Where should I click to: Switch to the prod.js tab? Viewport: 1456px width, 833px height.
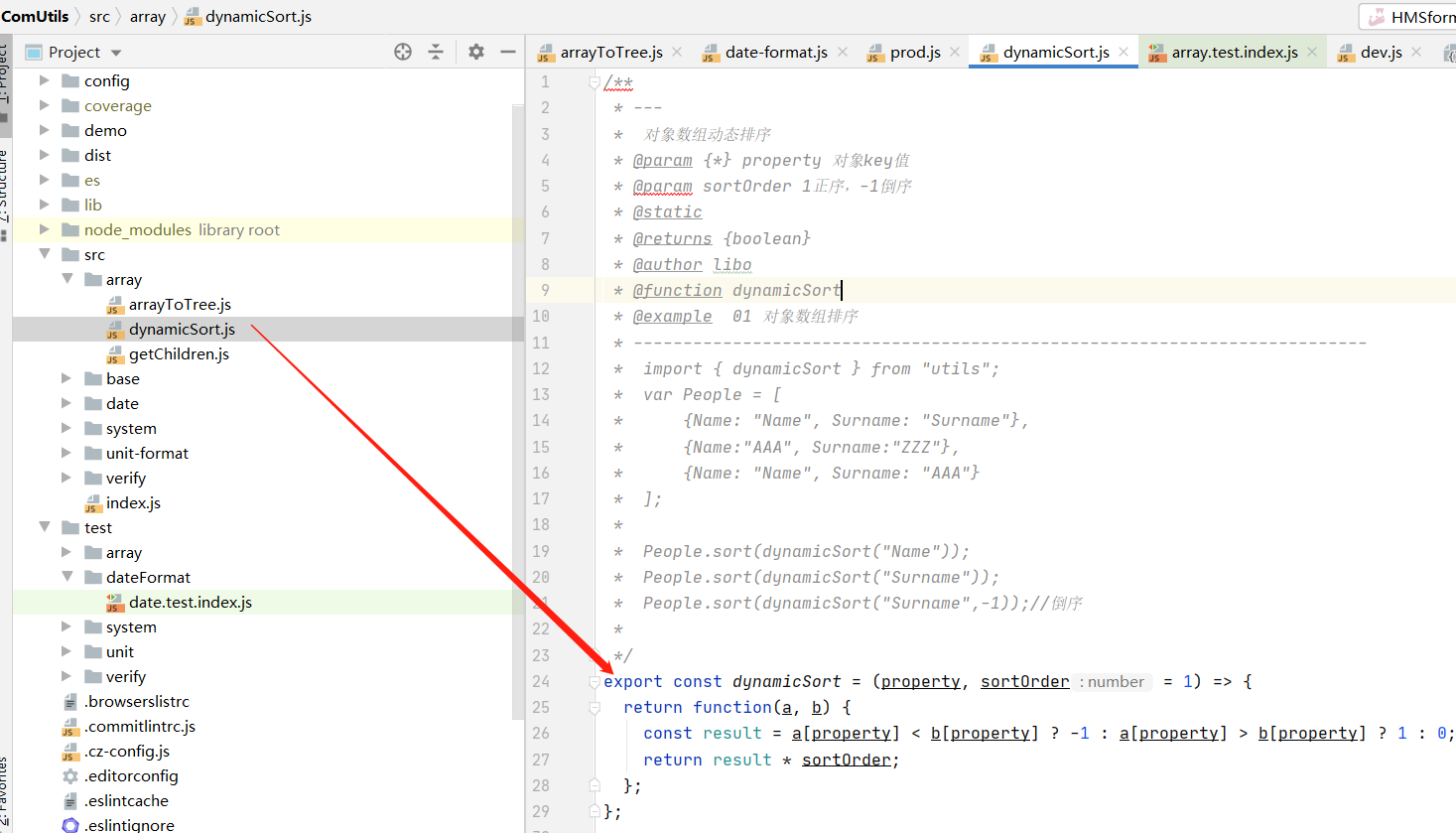coord(914,52)
